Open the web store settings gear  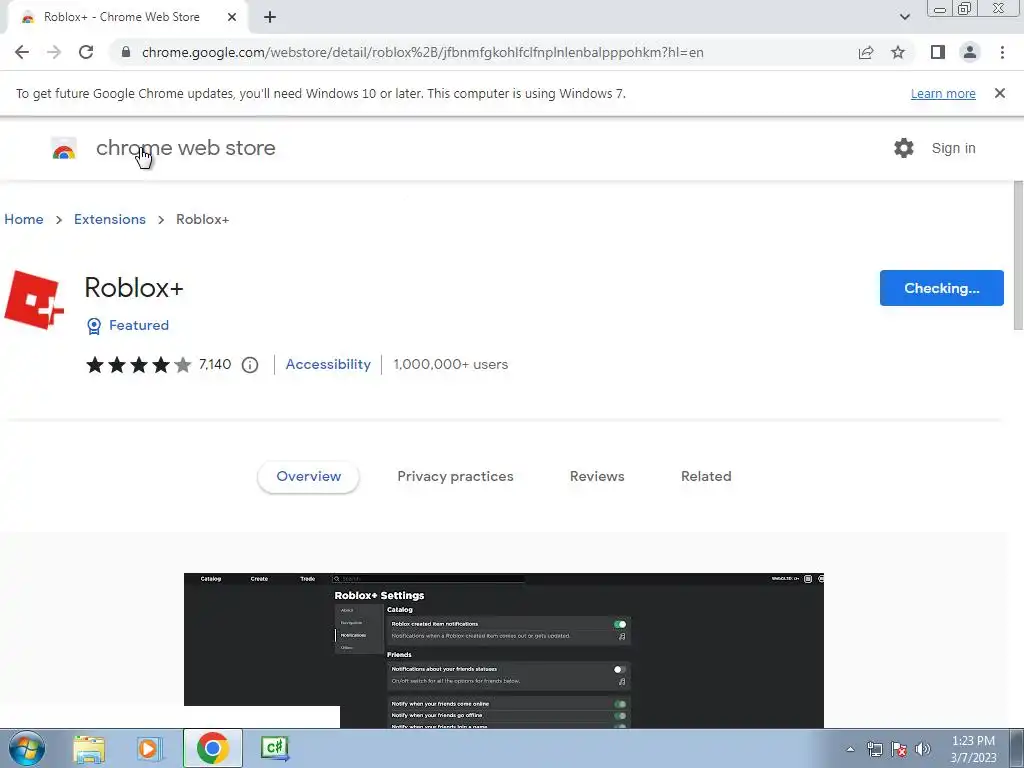click(x=904, y=148)
